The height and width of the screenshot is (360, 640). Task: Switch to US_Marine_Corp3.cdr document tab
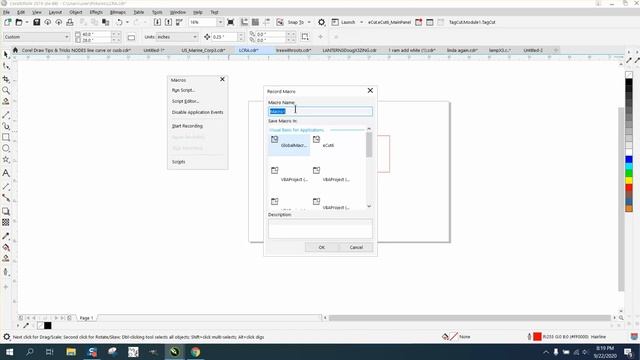click(203, 50)
